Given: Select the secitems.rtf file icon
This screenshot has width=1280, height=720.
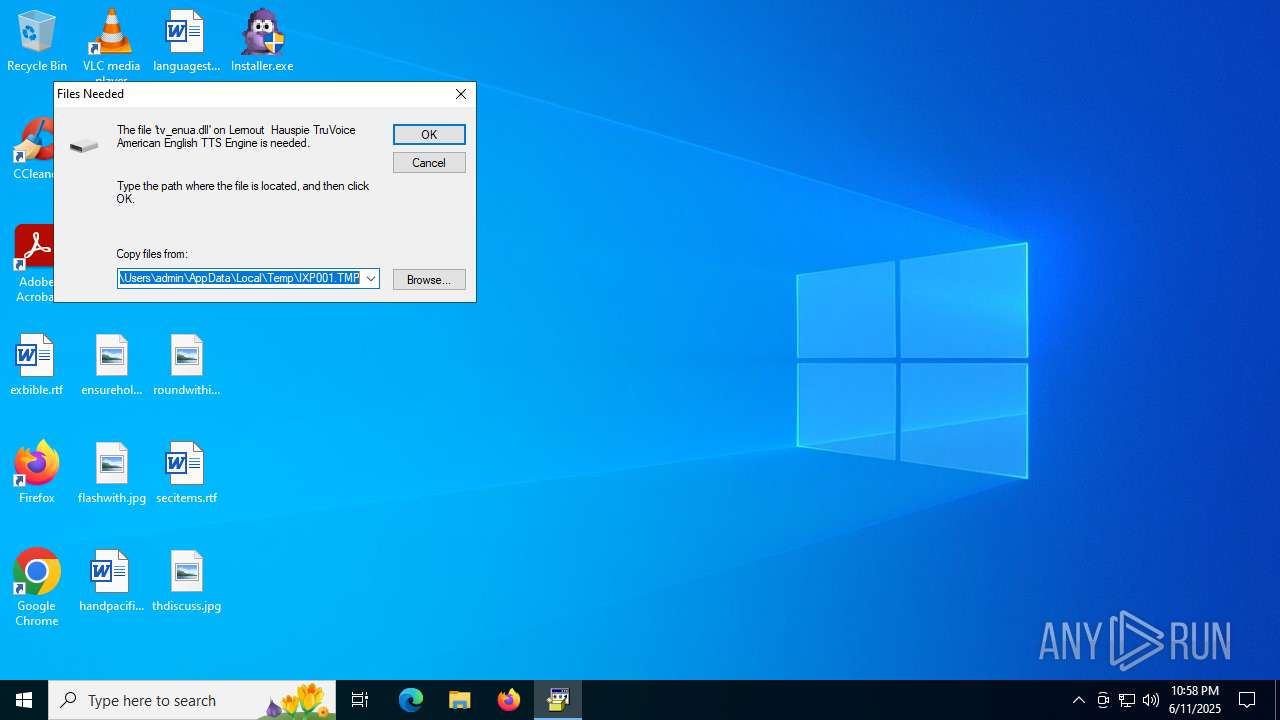Looking at the screenshot, I should tap(186, 472).
